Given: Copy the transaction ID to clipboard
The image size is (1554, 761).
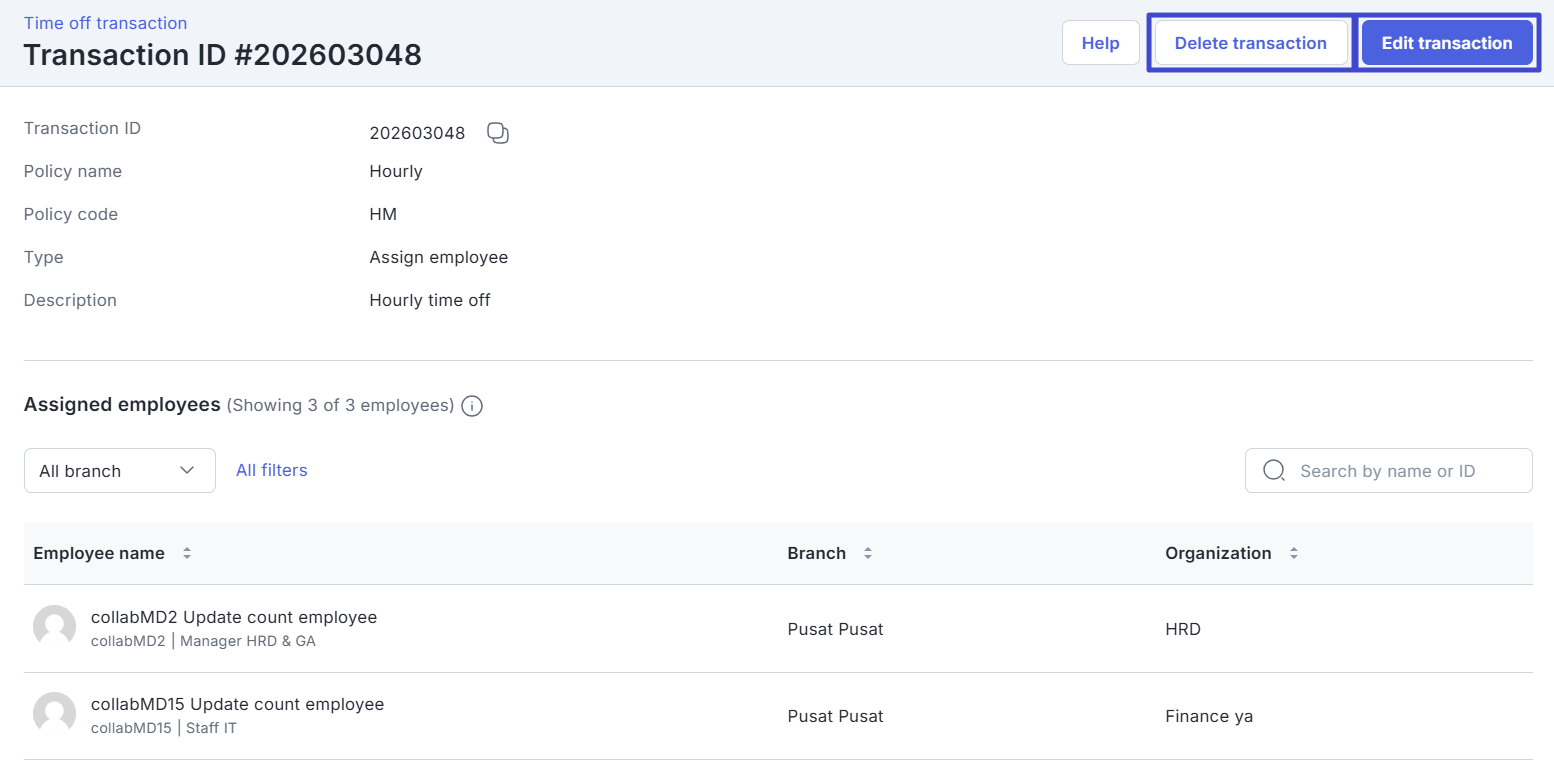Looking at the screenshot, I should click(498, 133).
